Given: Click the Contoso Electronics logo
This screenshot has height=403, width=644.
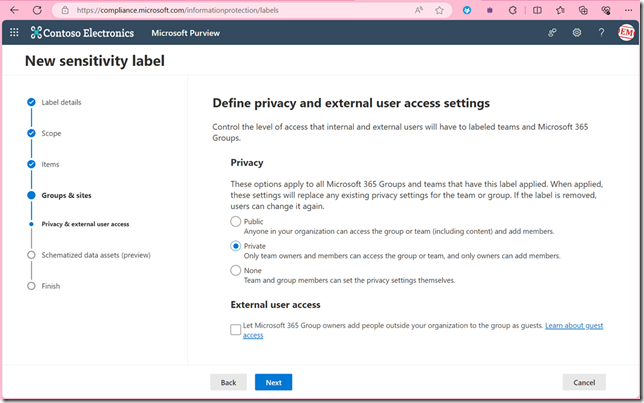Looking at the screenshot, I should (x=82, y=33).
